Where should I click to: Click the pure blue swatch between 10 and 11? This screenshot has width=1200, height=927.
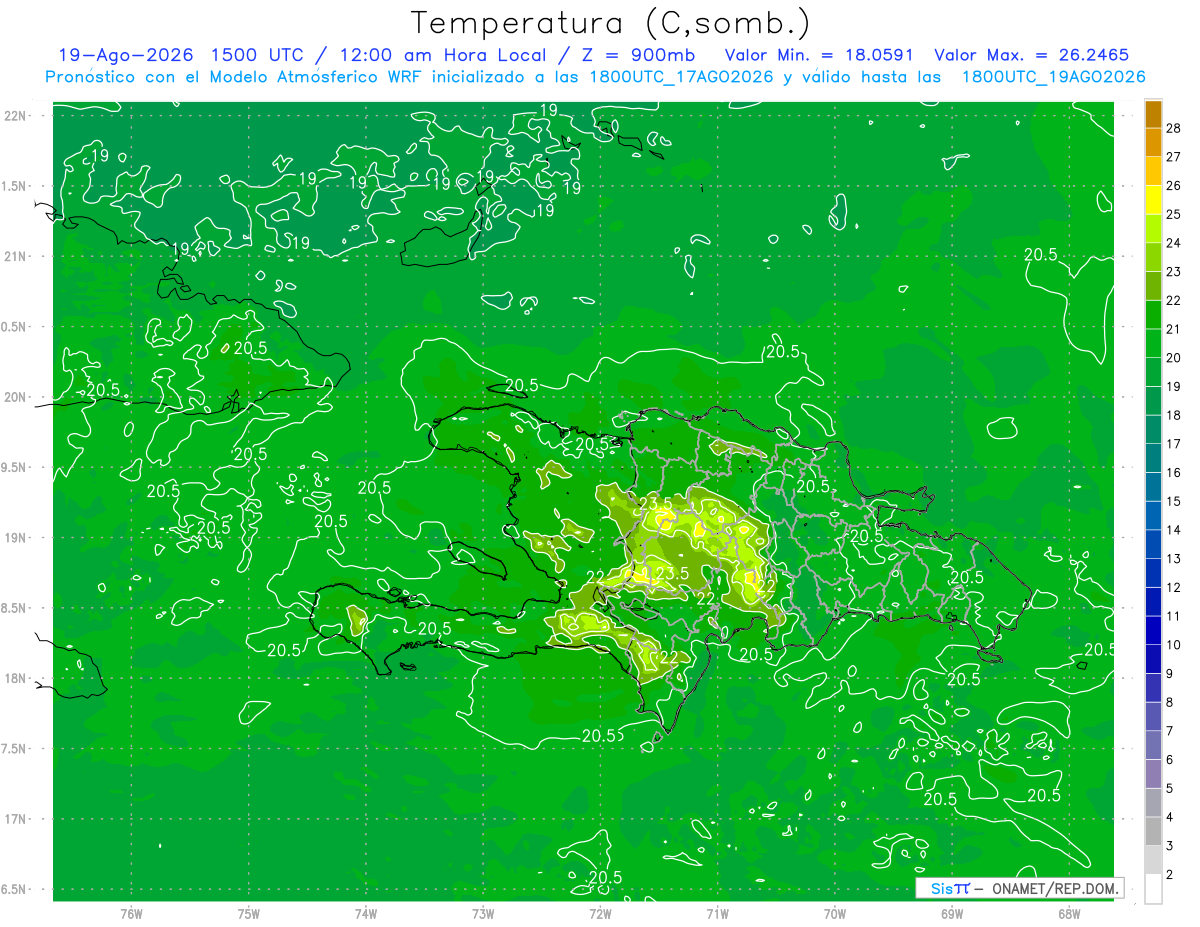(x=1153, y=631)
